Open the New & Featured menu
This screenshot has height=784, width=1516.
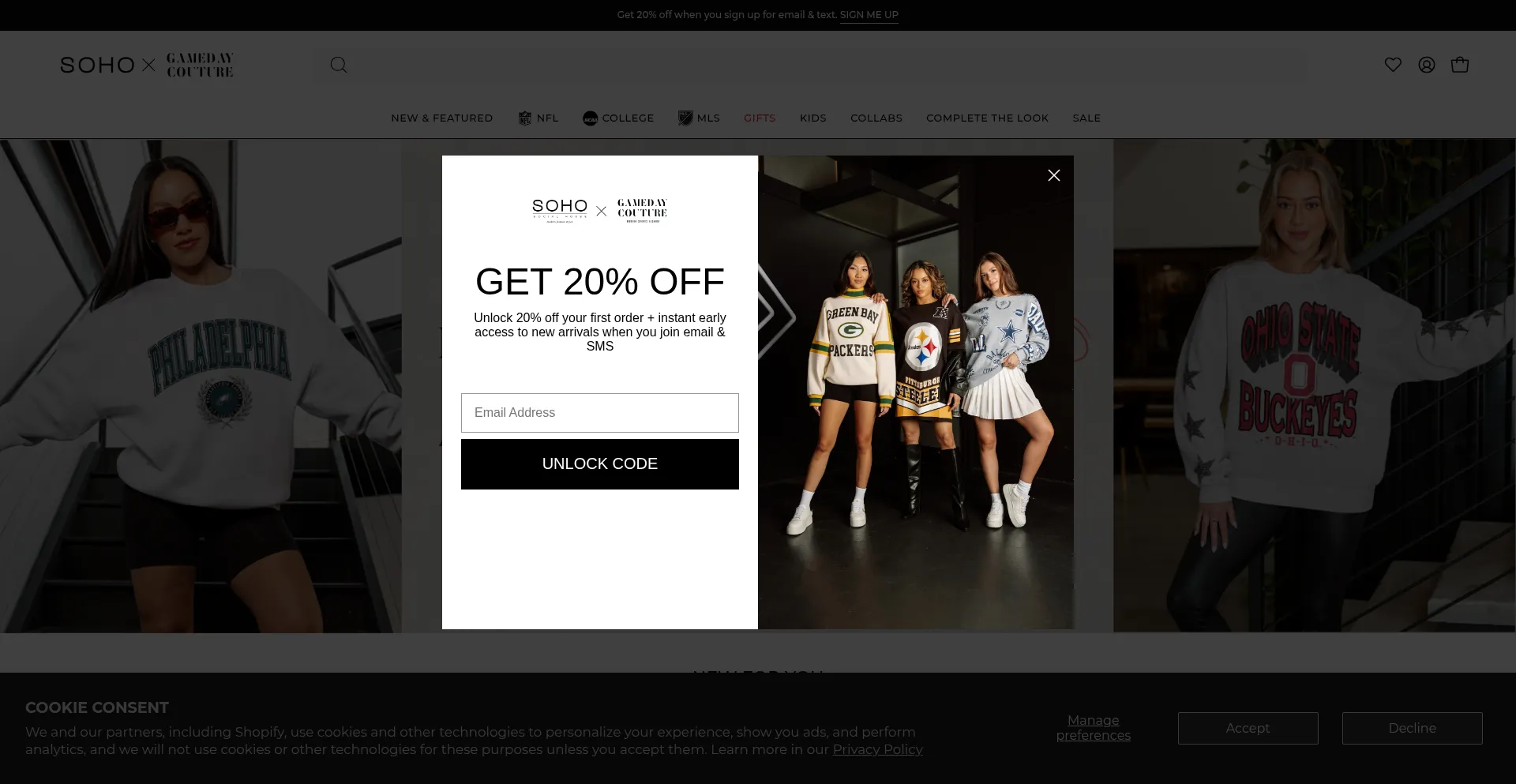[441, 118]
